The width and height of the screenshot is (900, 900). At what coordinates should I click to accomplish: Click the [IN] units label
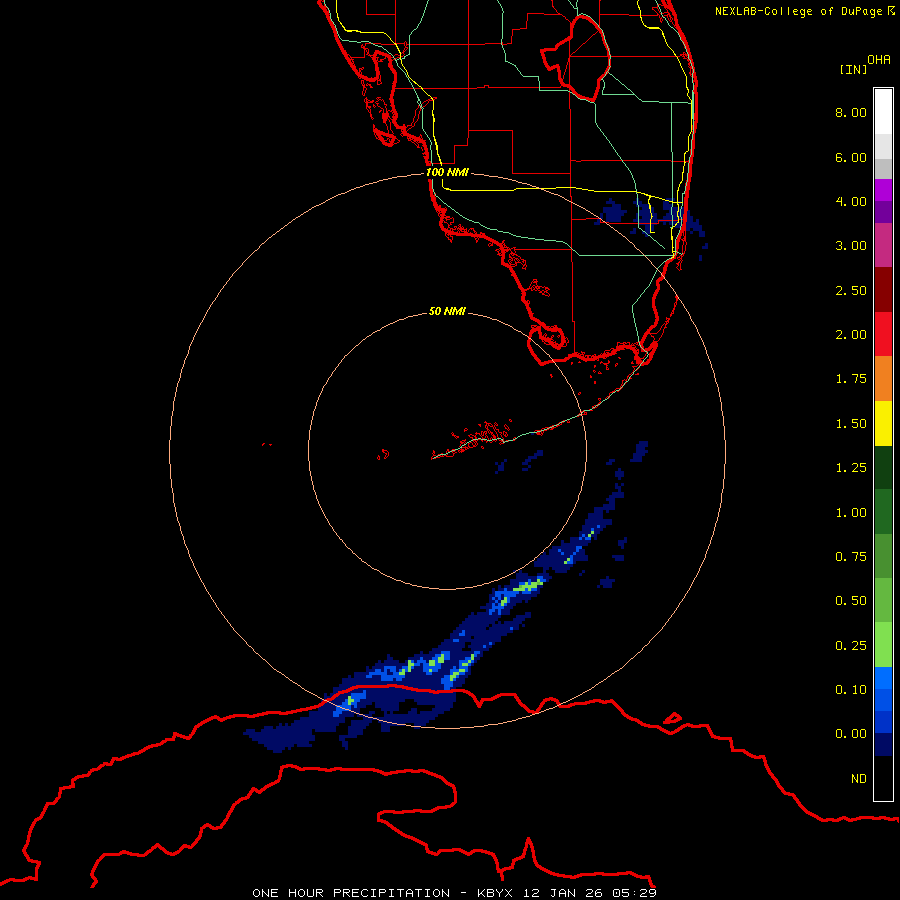tap(853, 69)
